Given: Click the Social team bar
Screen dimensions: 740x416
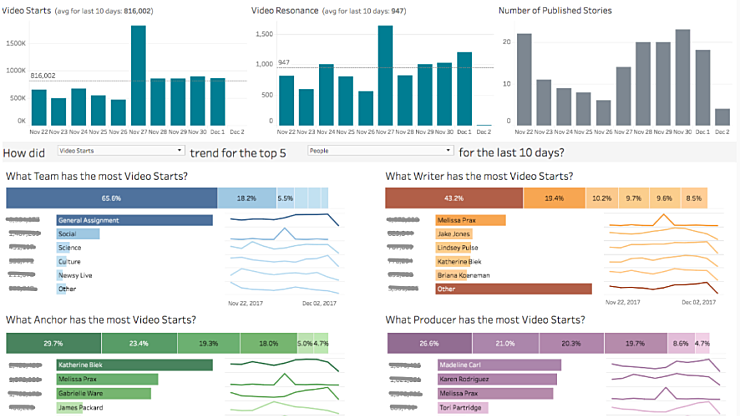Looking at the screenshot, I should (77, 234).
